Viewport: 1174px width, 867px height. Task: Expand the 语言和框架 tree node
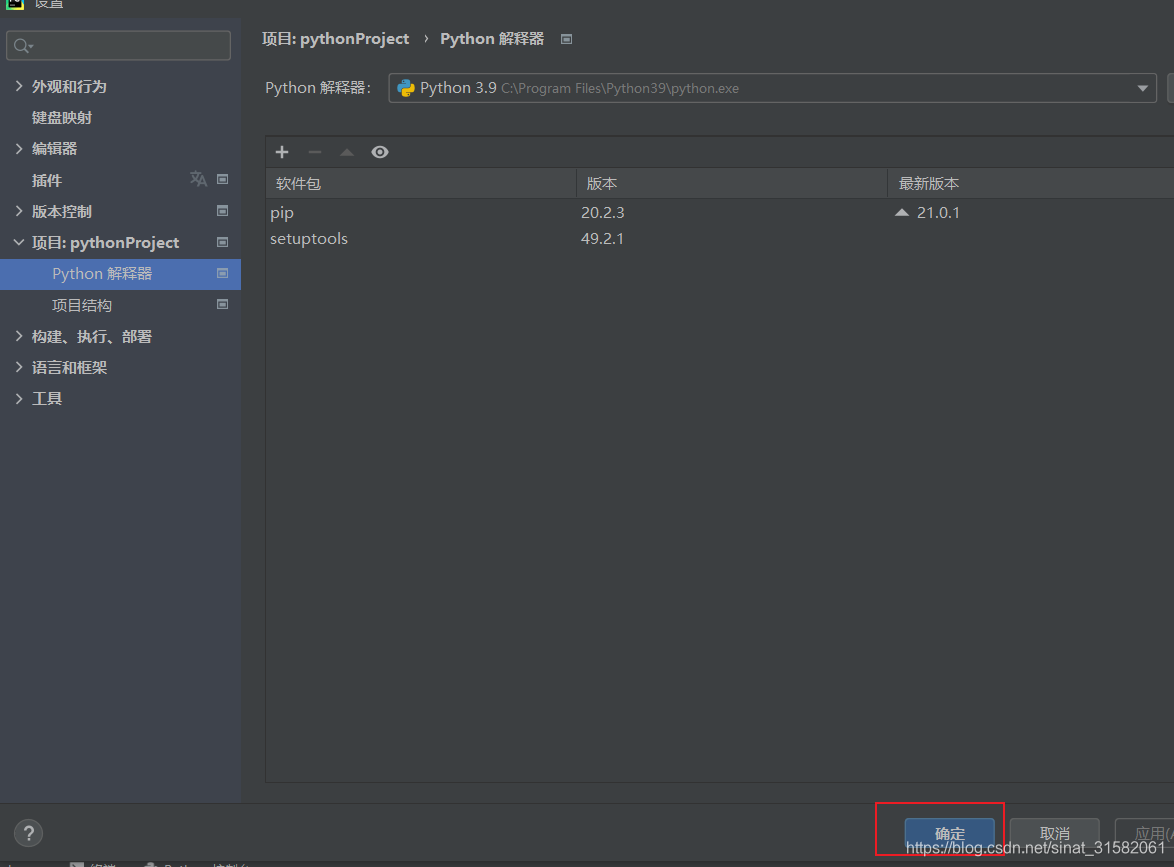coord(19,367)
